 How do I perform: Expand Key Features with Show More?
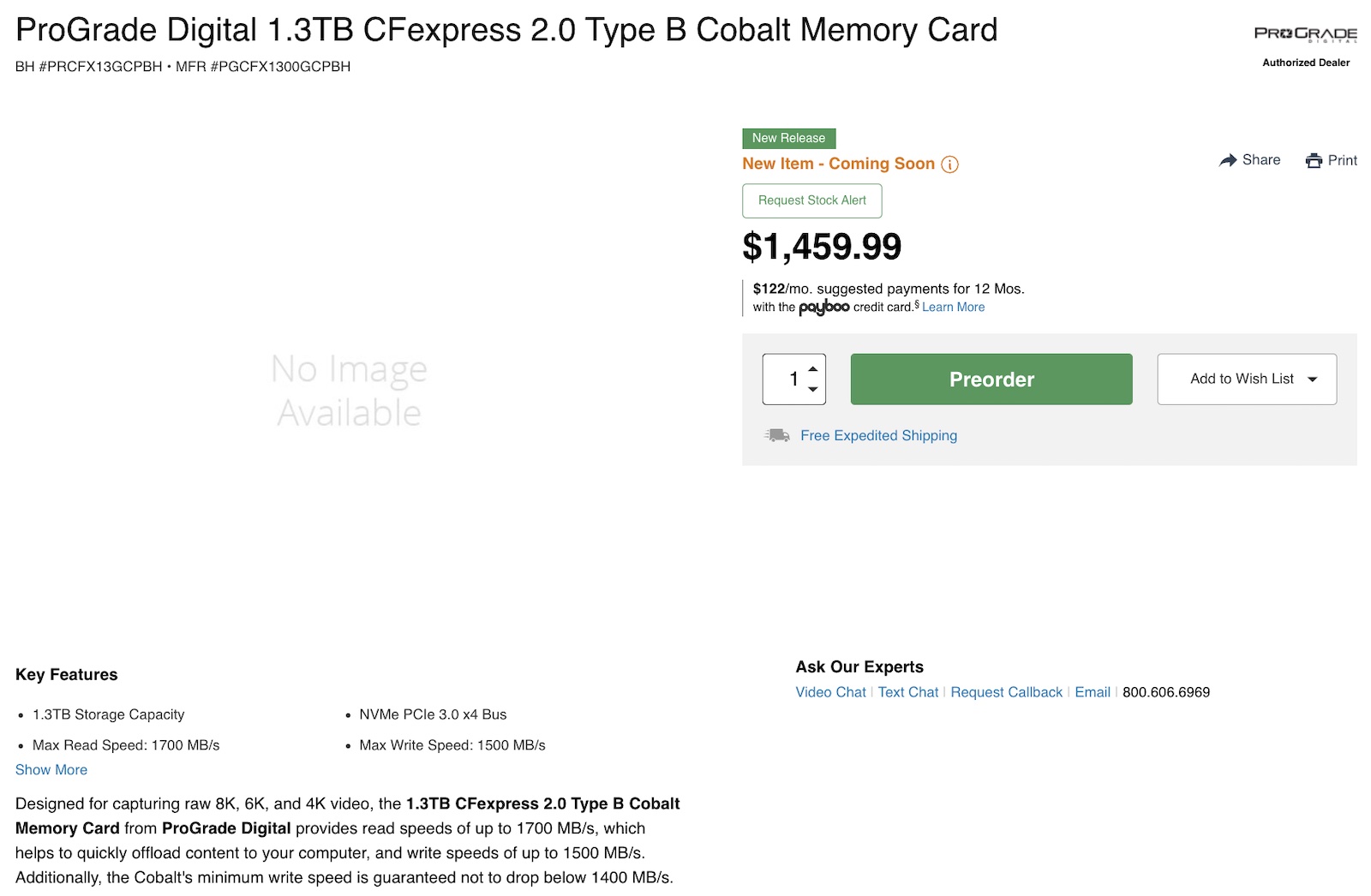coord(51,769)
